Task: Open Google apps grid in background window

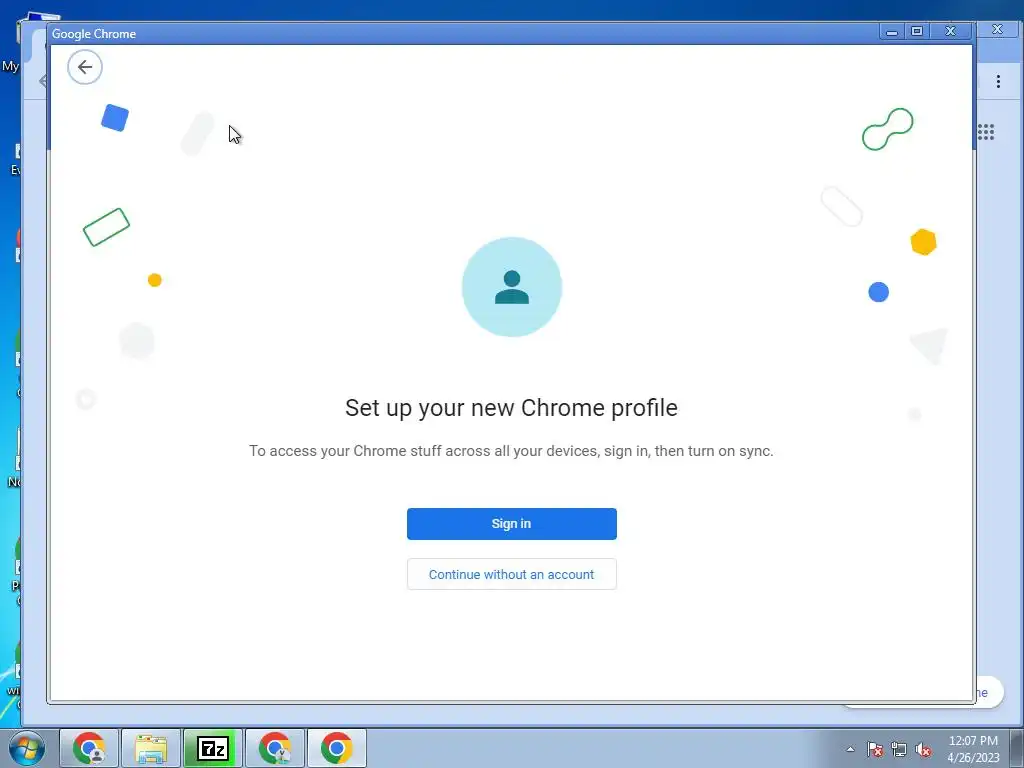Action: point(986,132)
